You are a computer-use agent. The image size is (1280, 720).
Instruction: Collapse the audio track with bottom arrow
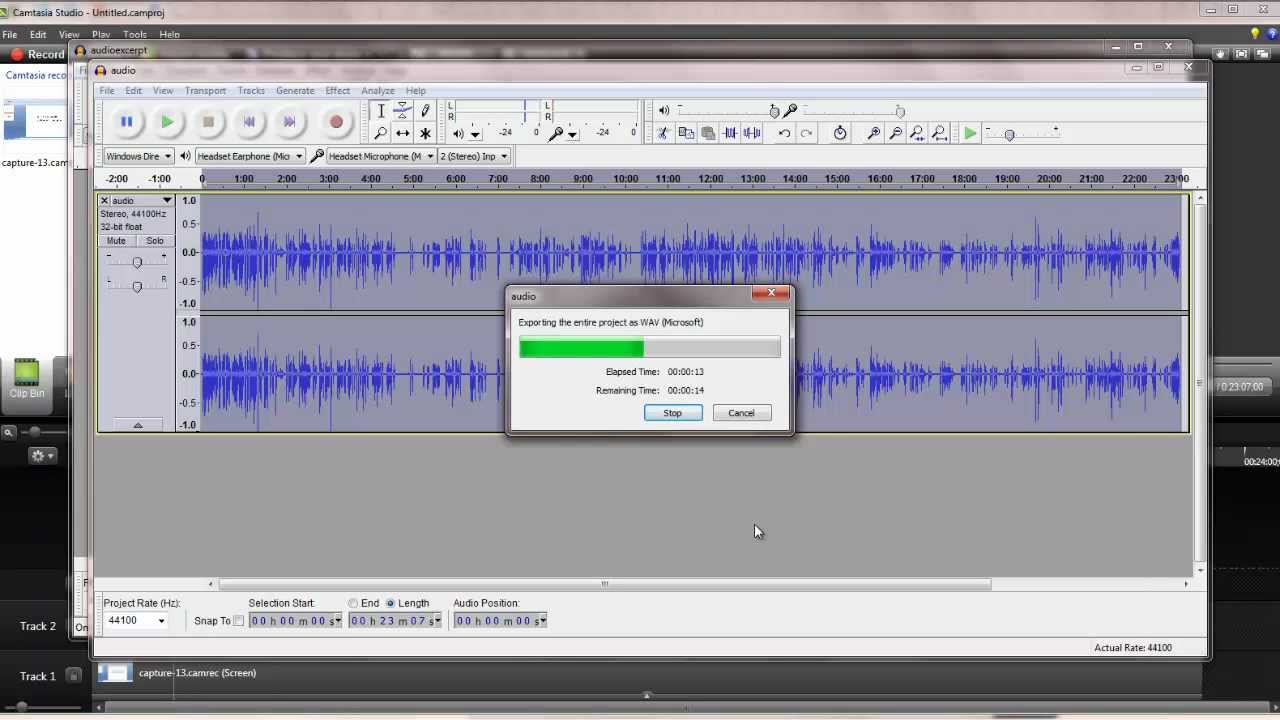(x=138, y=425)
